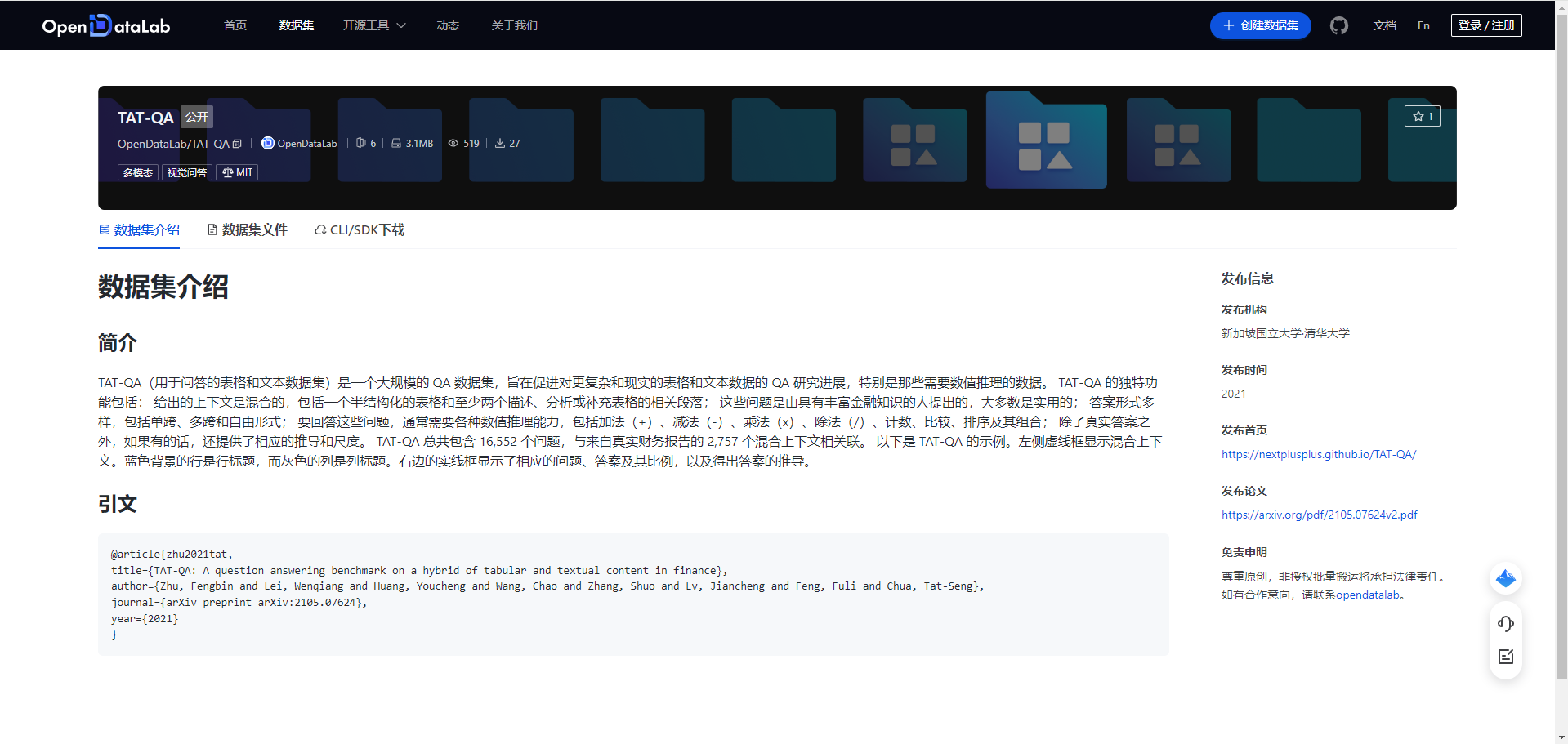This screenshot has width=1568, height=744.
Task: Click the page vertical scrollbar
Action: tap(1561, 346)
